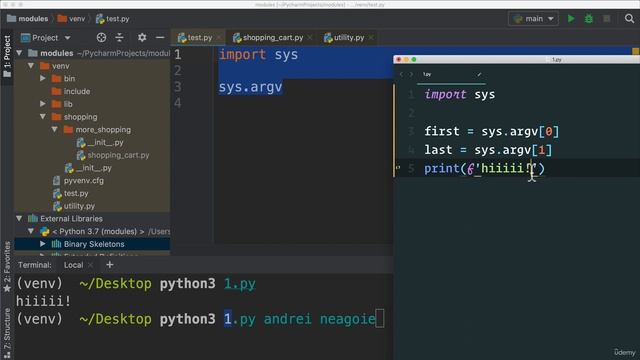The height and width of the screenshot is (360, 640).
Task: Click test.py in the breadcrumb bar
Action: (x=113, y=19)
